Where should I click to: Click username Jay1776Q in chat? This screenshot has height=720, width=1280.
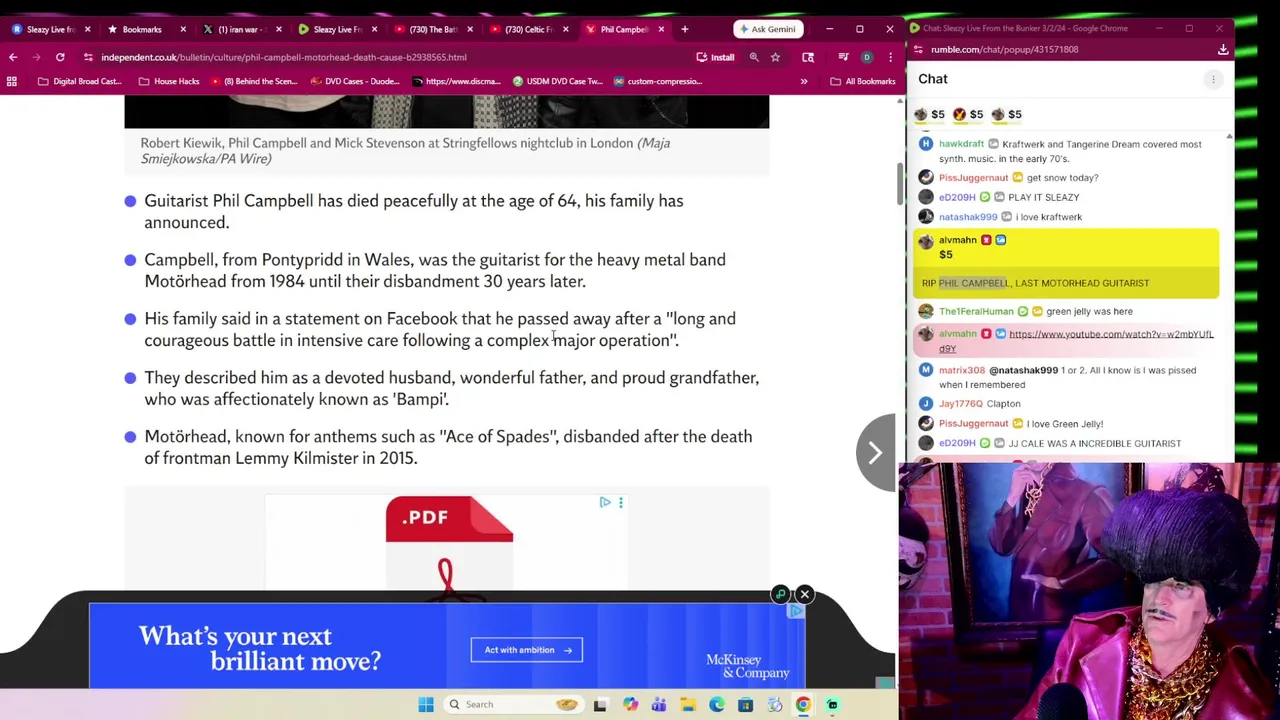coord(960,404)
